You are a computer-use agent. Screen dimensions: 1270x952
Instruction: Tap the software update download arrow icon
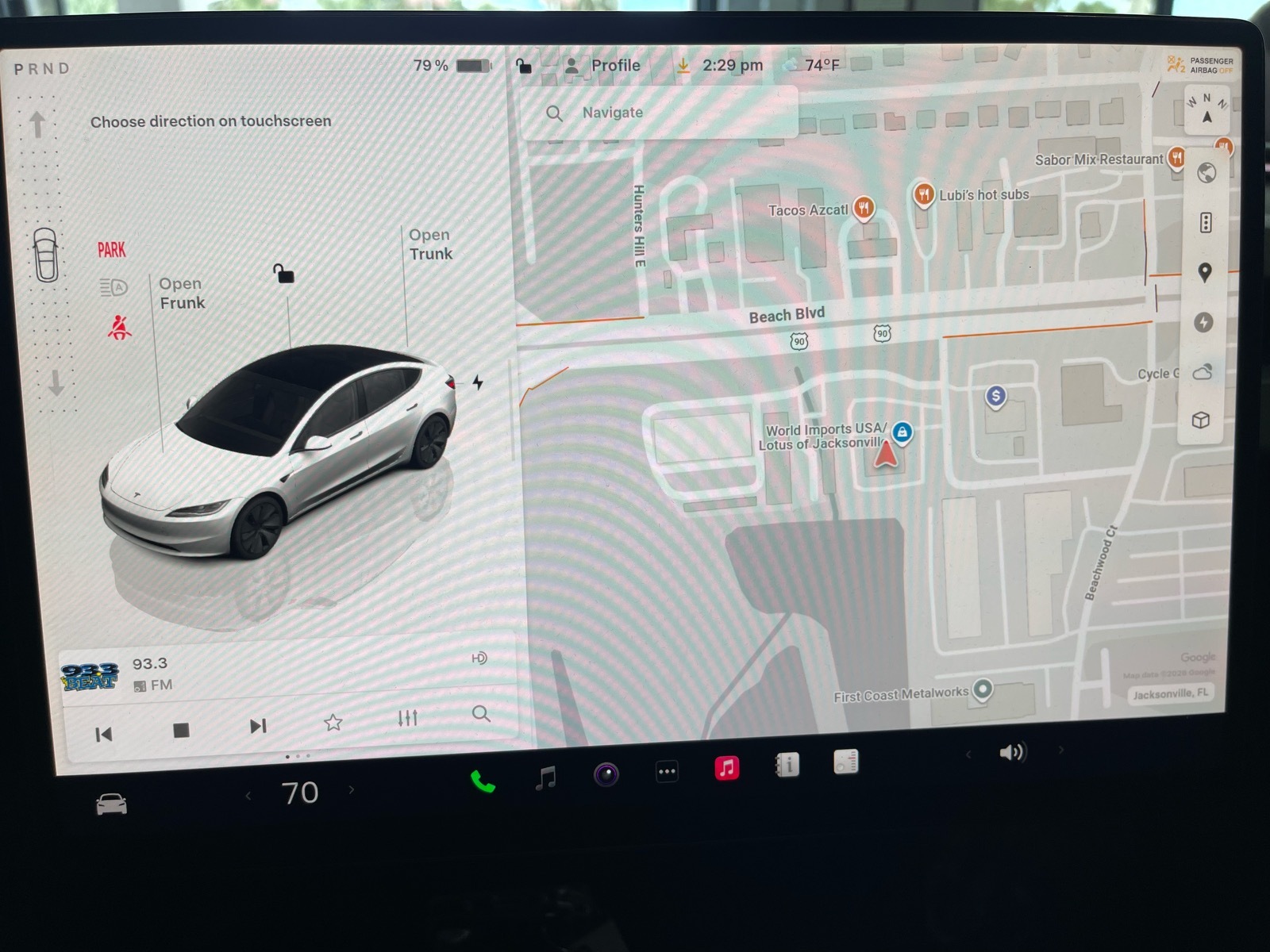[x=683, y=66]
